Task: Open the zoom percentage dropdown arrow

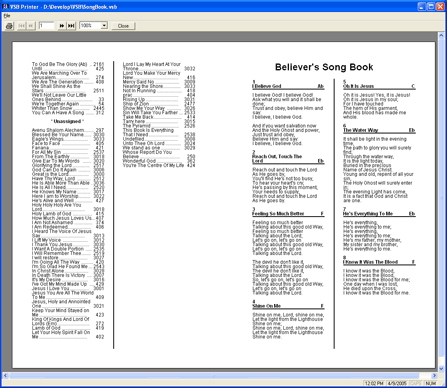Action: (x=104, y=26)
